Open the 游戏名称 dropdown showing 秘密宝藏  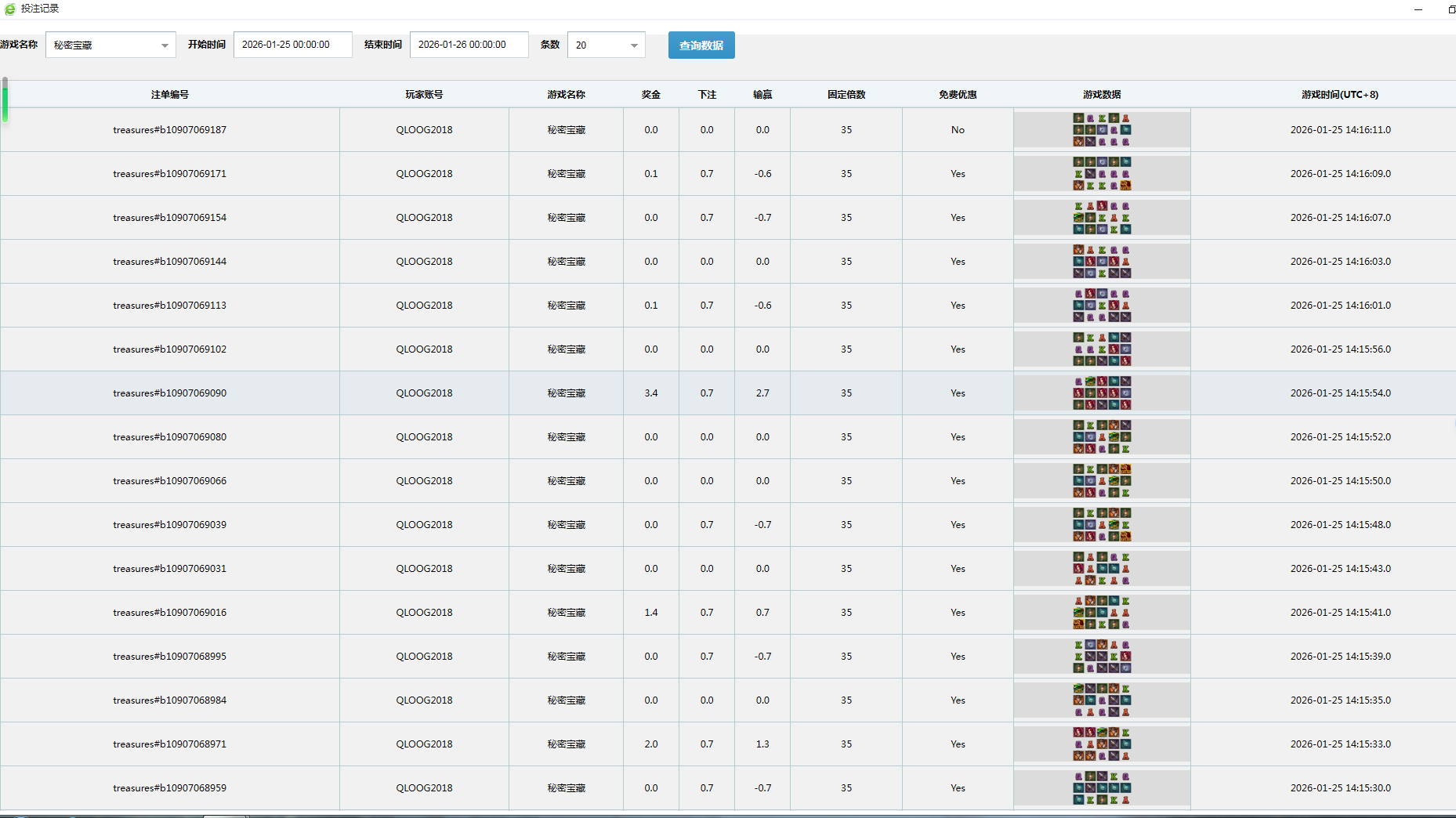[110, 45]
